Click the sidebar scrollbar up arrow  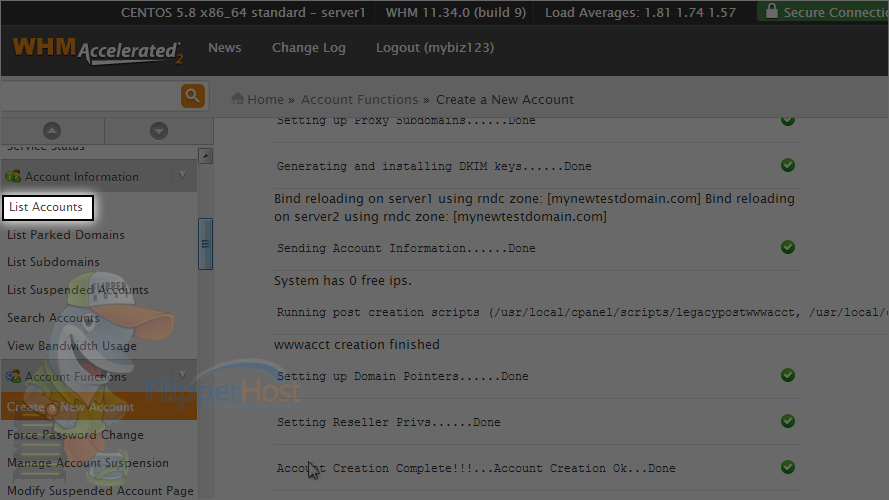pos(206,156)
